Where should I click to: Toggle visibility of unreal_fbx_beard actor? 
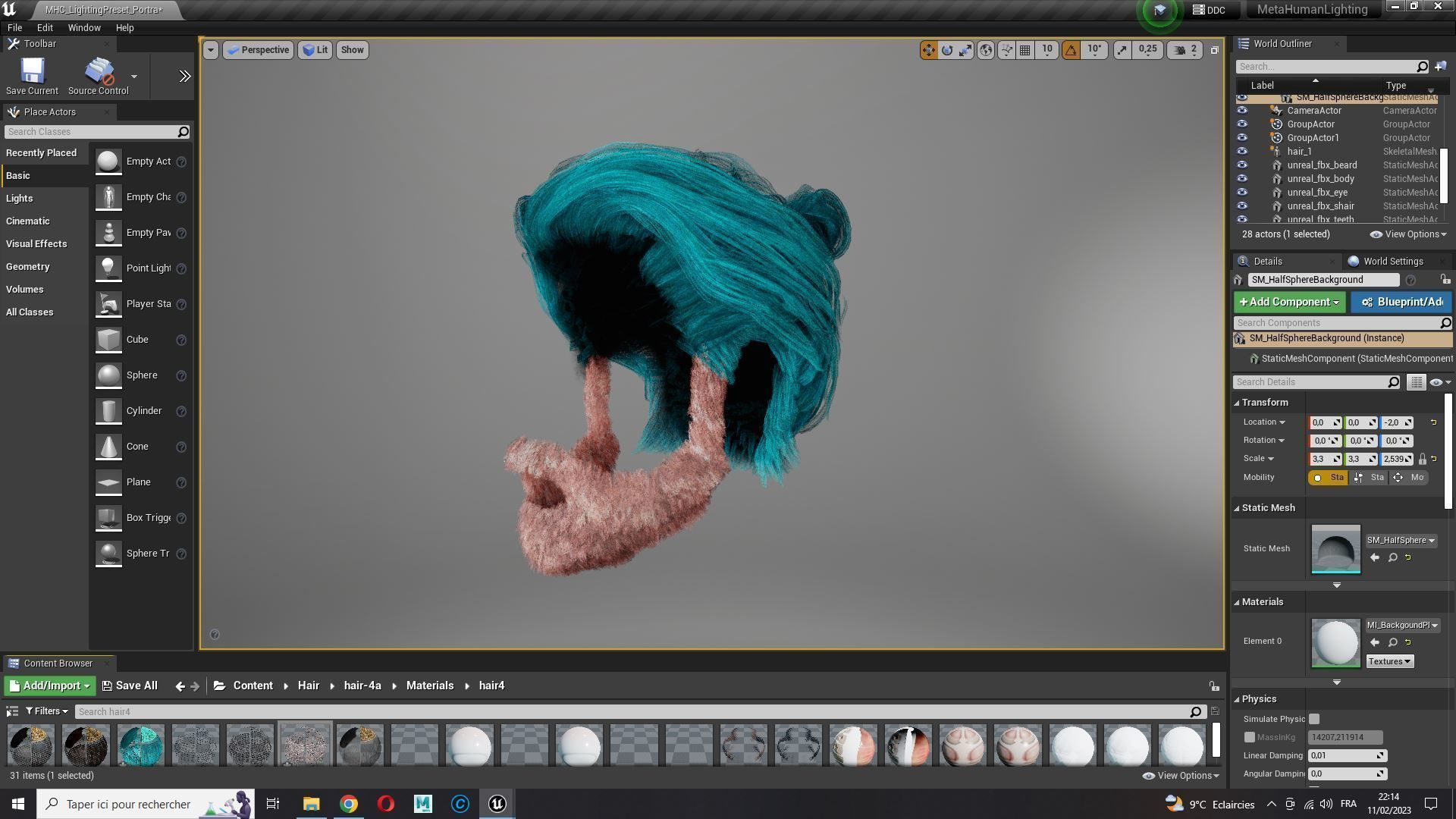pyautogui.click(x=1241, y=165)
